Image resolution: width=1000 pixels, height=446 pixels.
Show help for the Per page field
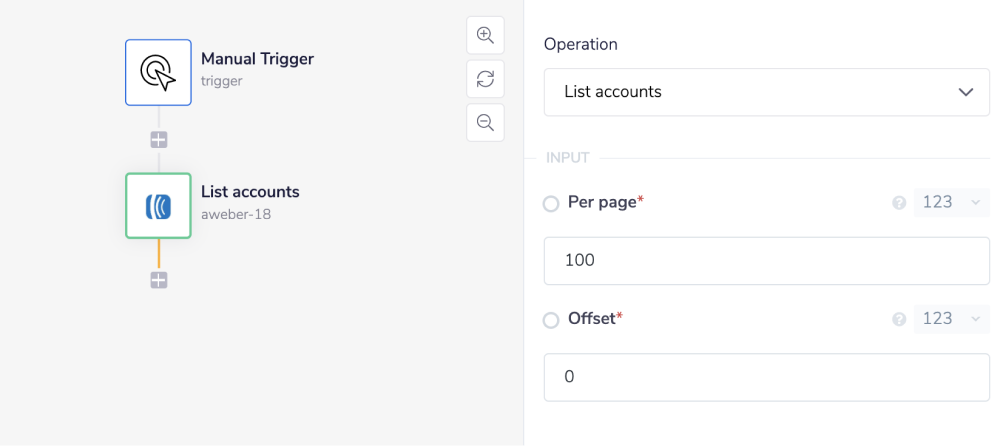point(899,203)
